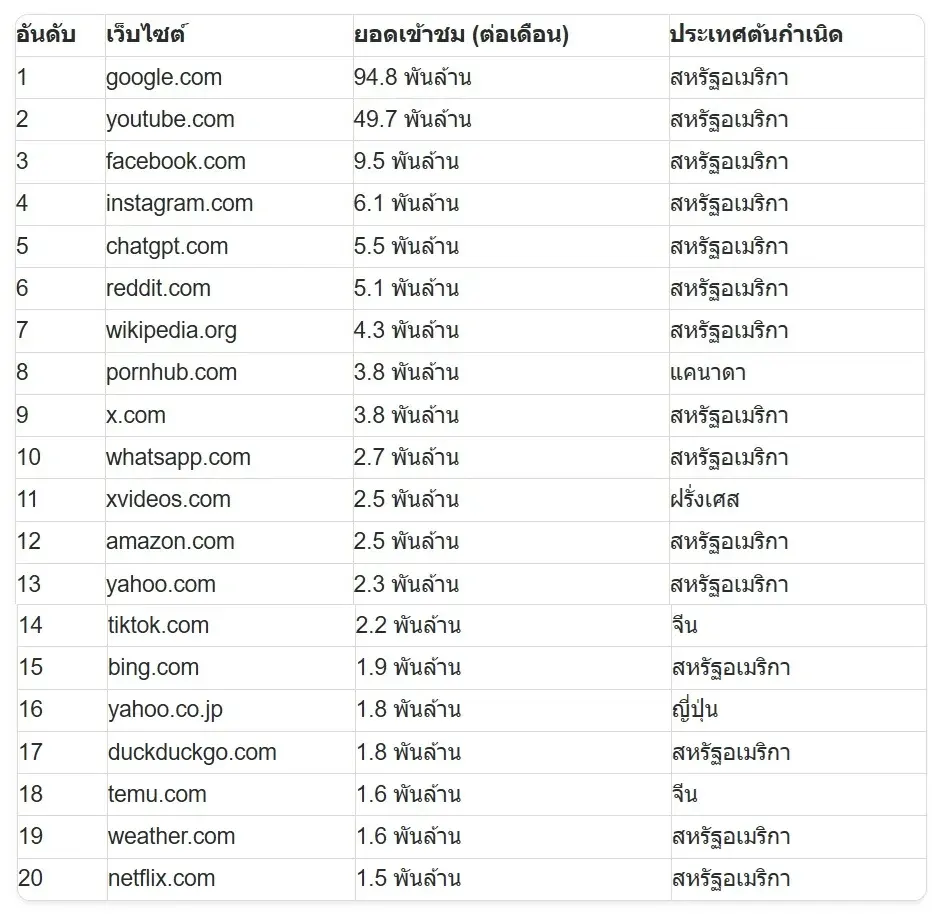This screenshot has width=942, height=919.
Task: Select the whatsapp.com website cell
Action: click(x=178, y=458)
